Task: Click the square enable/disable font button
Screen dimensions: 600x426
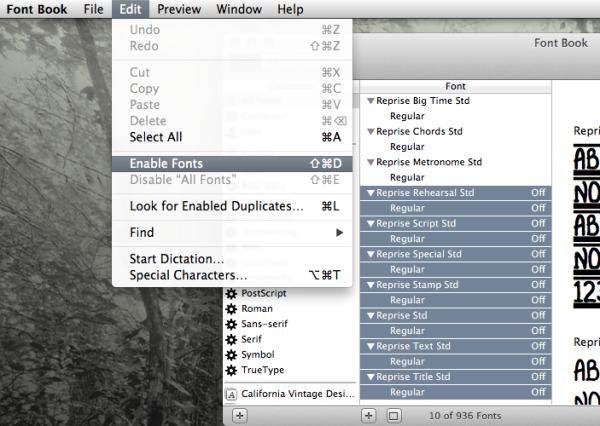Action: (x=393, y=416)
